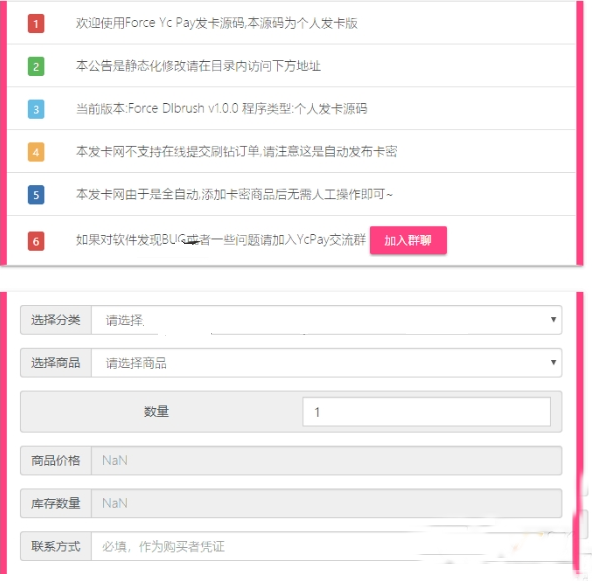Click the arrow on the 请选择商品 dropdown
Screen dimensions: 592x581
553,362
